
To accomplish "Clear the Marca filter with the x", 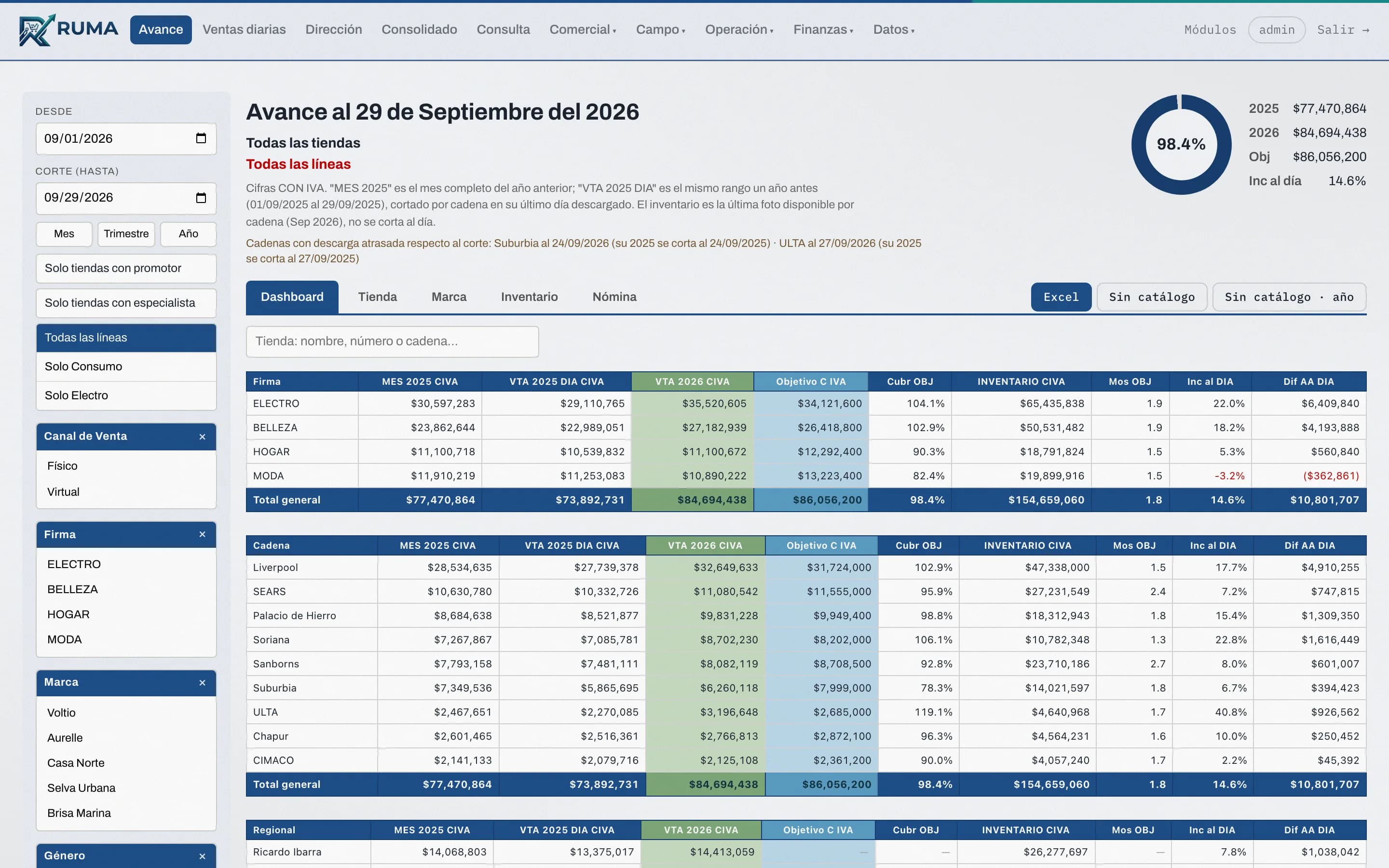I will pos(202,682).
